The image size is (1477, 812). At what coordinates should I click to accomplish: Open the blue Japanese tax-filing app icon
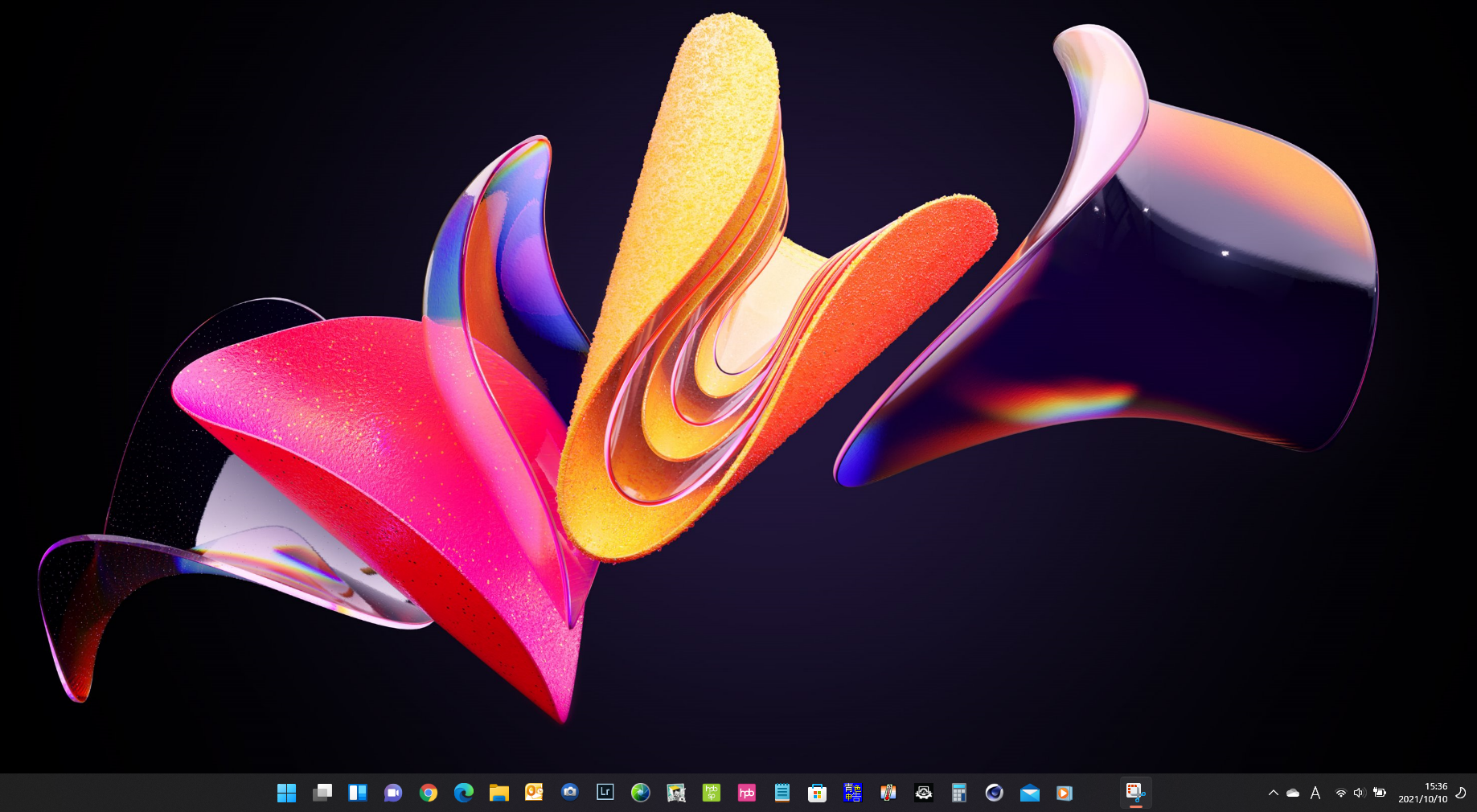853,793
